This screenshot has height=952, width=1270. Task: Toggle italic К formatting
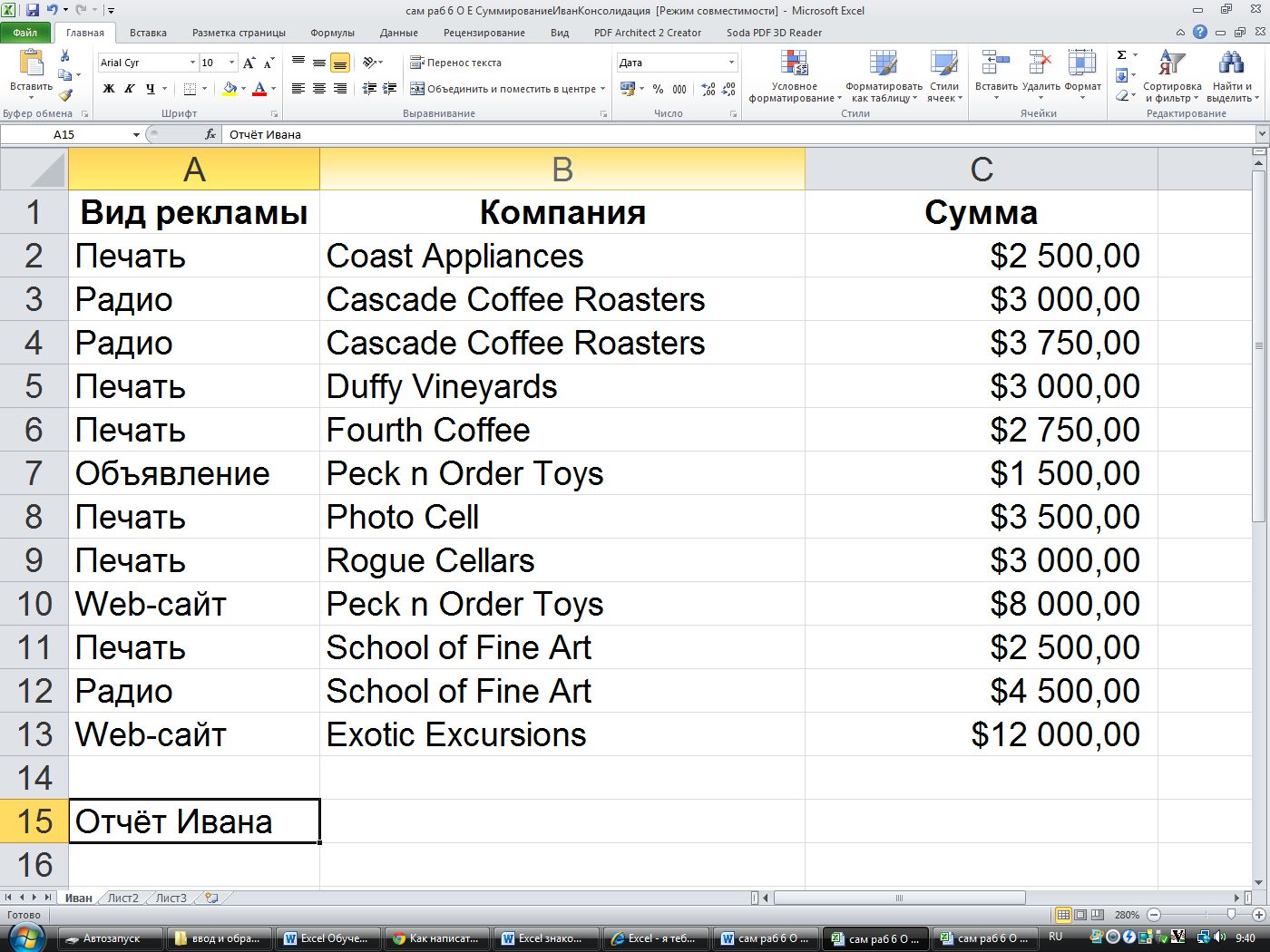130,89
